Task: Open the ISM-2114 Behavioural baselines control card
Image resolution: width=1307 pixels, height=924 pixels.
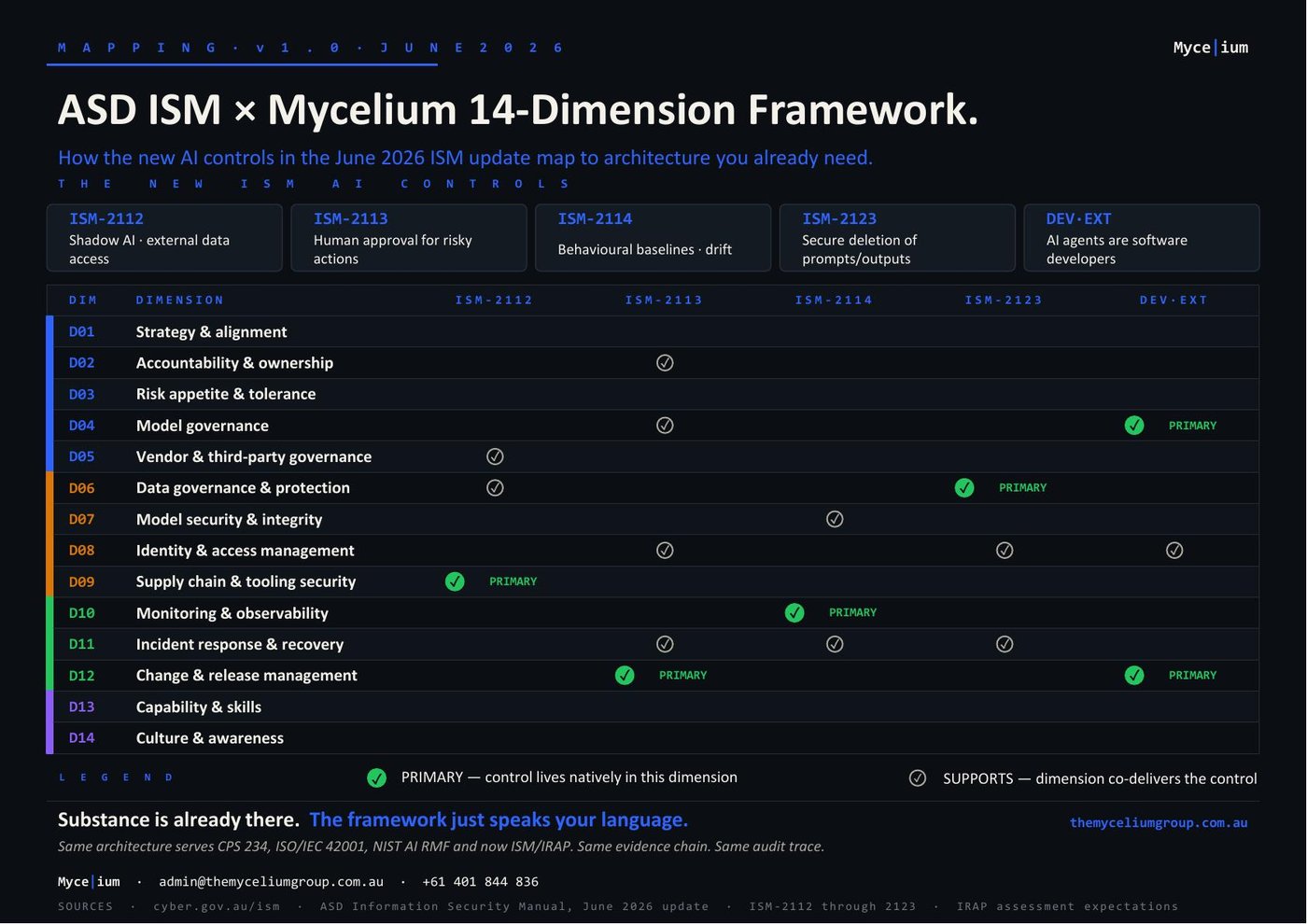Action: coord(653,238)
